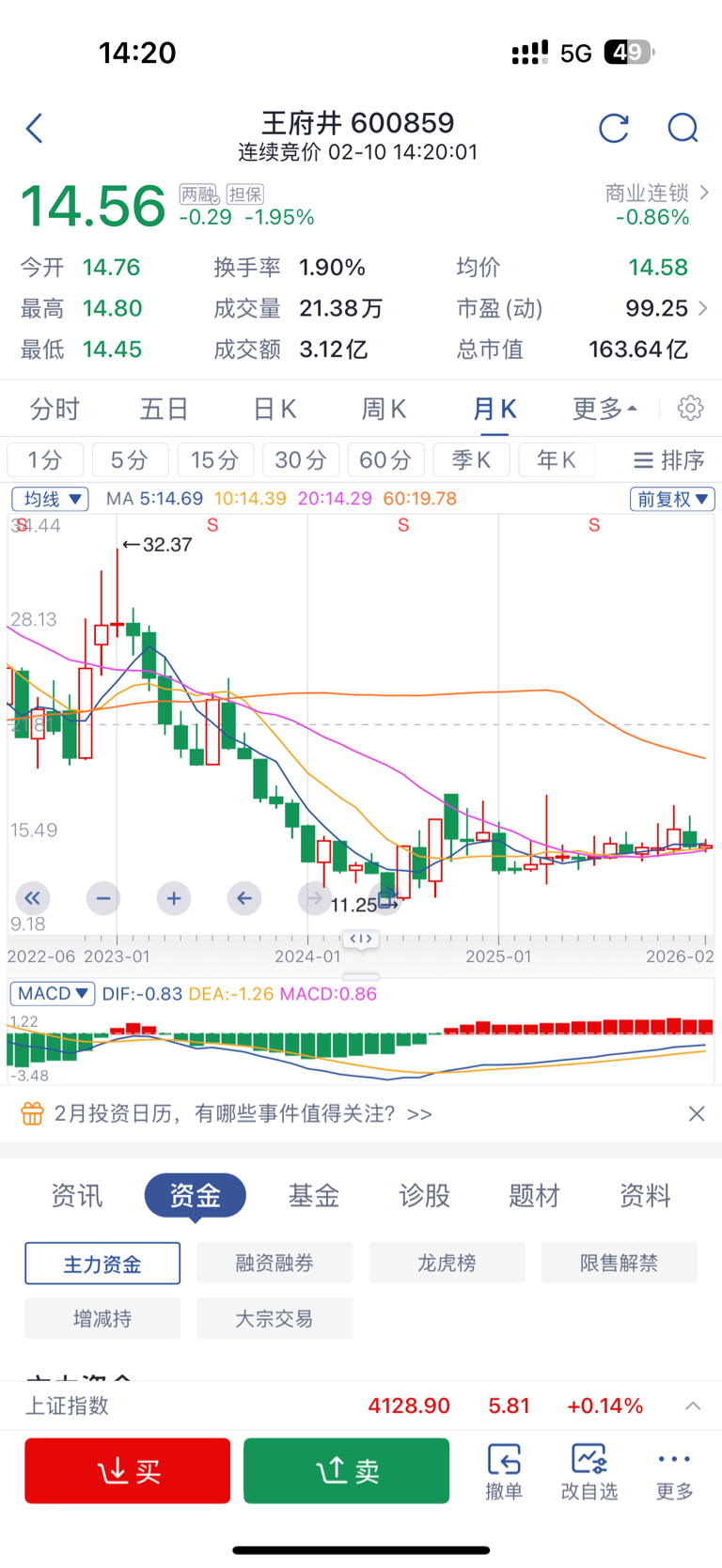
Task: Open 更多 three-dot menu at bottom
Action: tap(674, 1471)
